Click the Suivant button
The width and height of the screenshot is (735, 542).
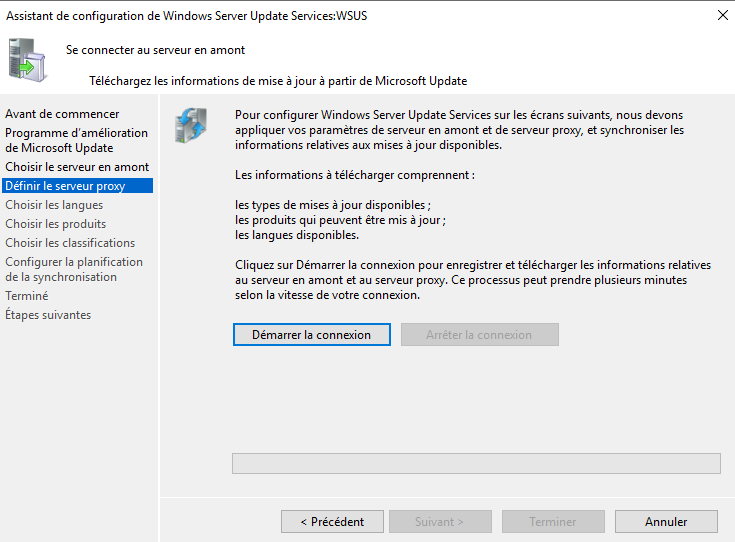pyautogui.click(x=440, y=521)
